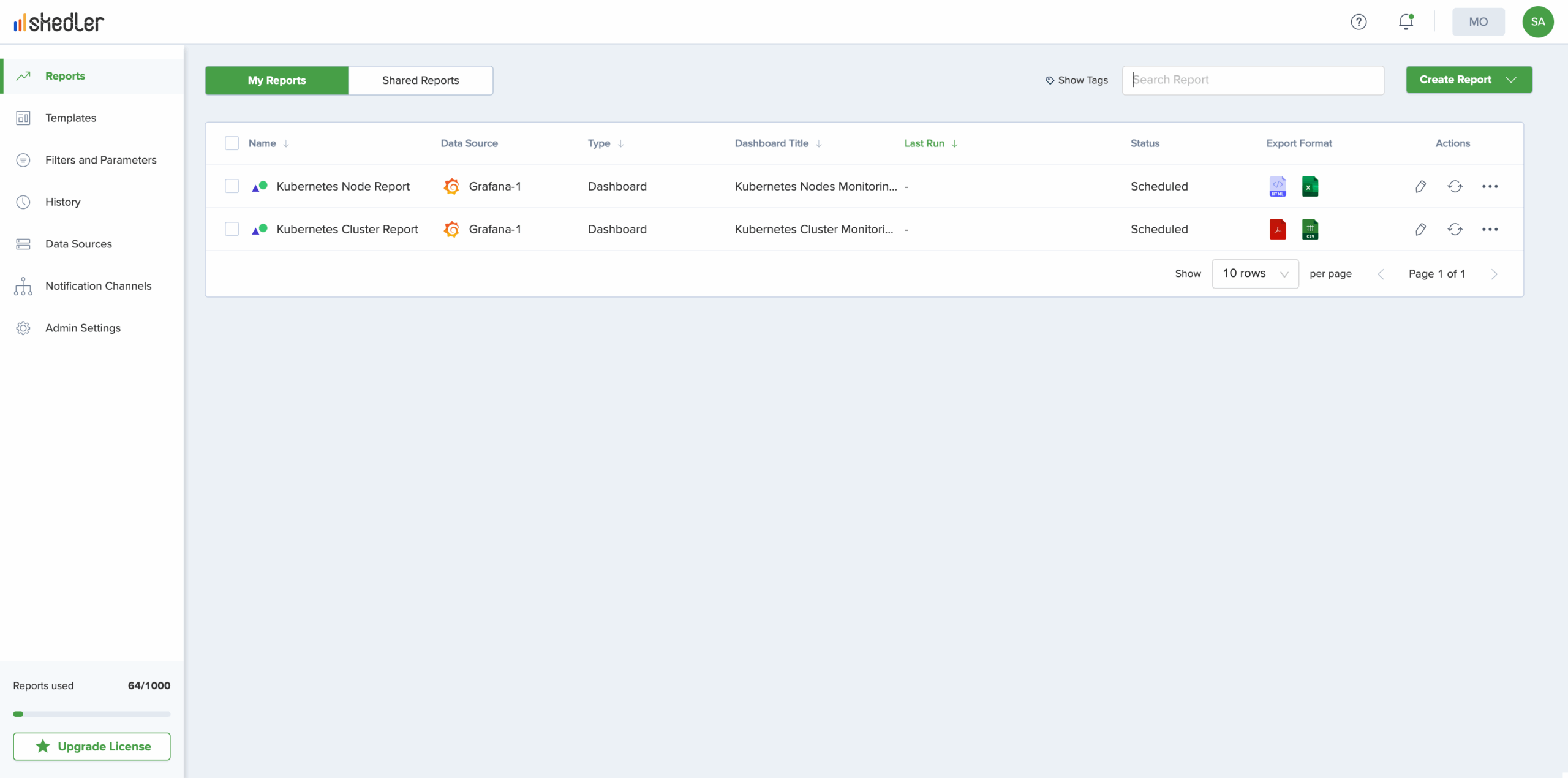
Task: Click Excel export icon for Node Report
Action: pyautogui.click(x=1310, y=186)
